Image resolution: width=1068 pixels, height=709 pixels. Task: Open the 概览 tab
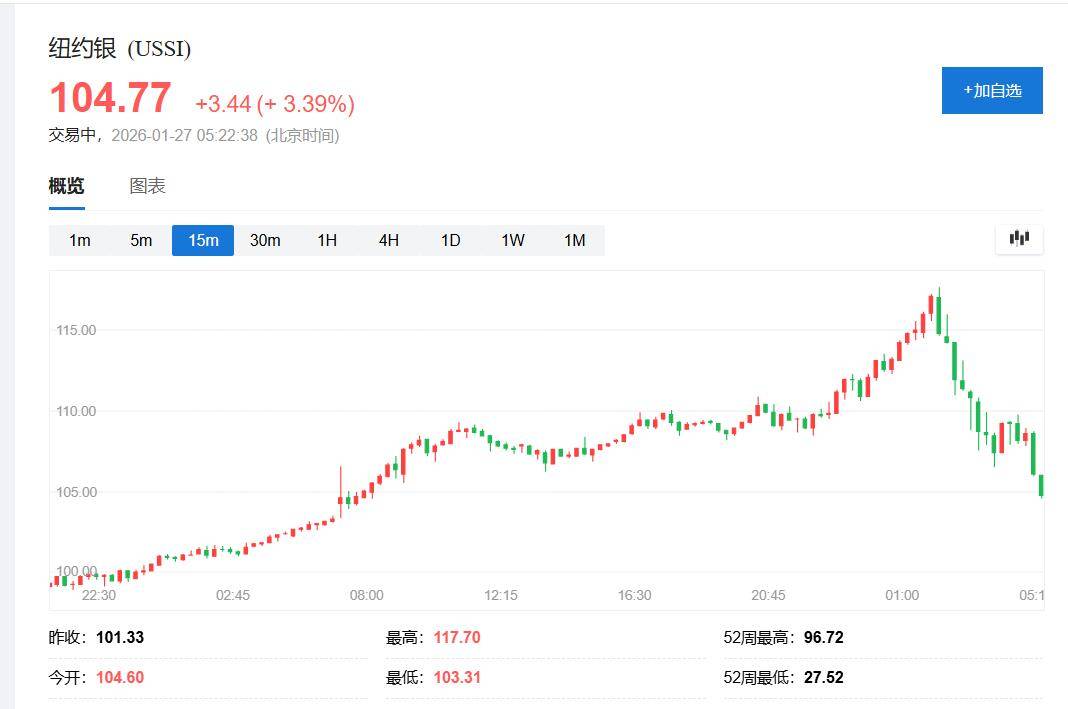point(67,186)
